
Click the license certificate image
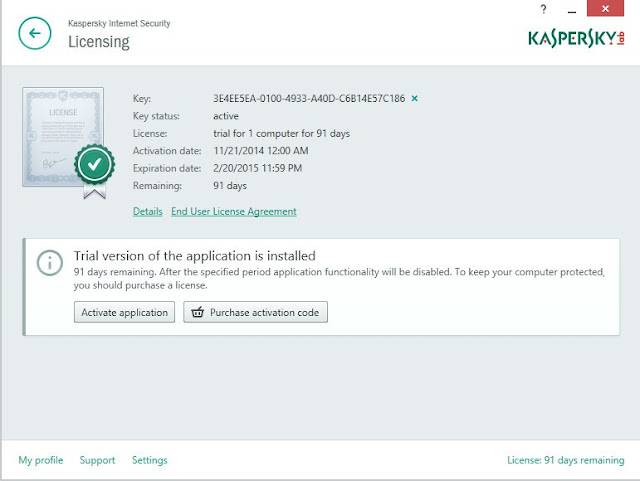coord(63,136)
